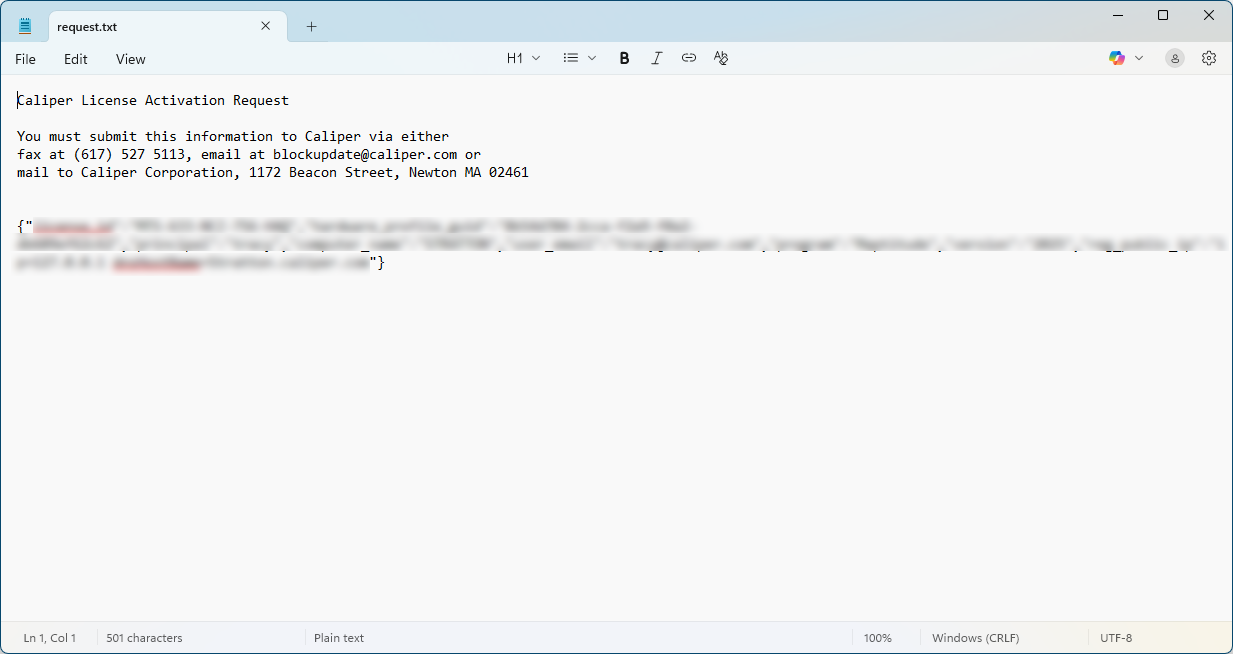This screenshot has height=654, width=1233.
Task: Select the request.txt tab
Action: (150, 26)
